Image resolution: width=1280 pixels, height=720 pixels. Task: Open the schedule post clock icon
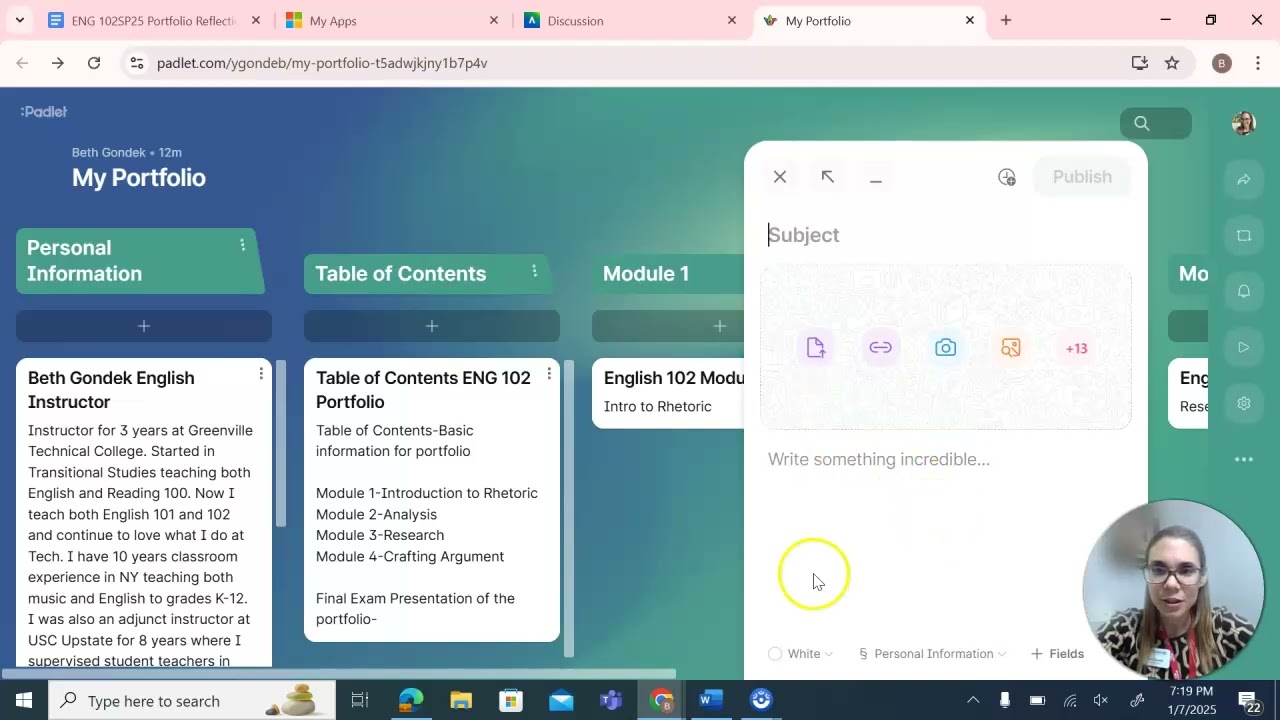(x=1007, y=177)
